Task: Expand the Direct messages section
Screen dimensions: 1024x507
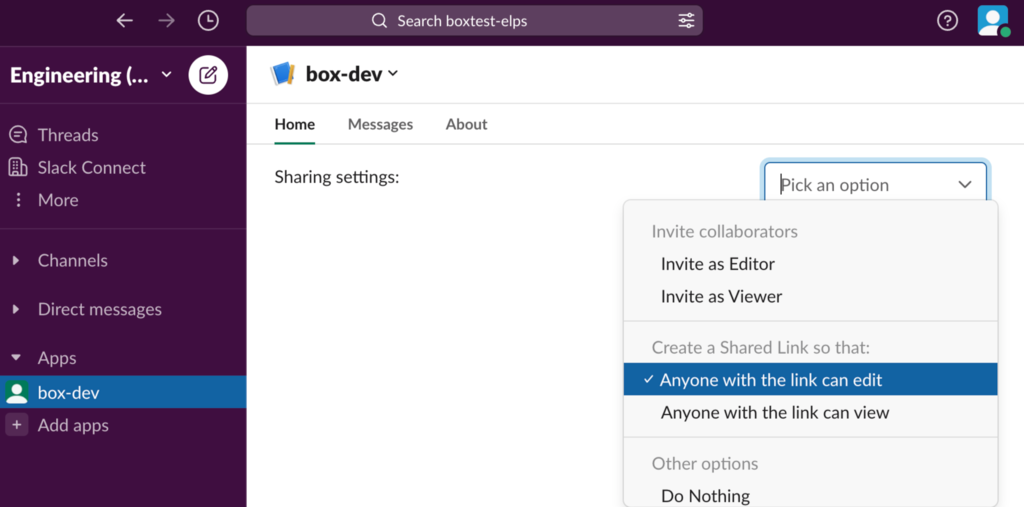Action: pyautogui.click(x=16, y=309)
